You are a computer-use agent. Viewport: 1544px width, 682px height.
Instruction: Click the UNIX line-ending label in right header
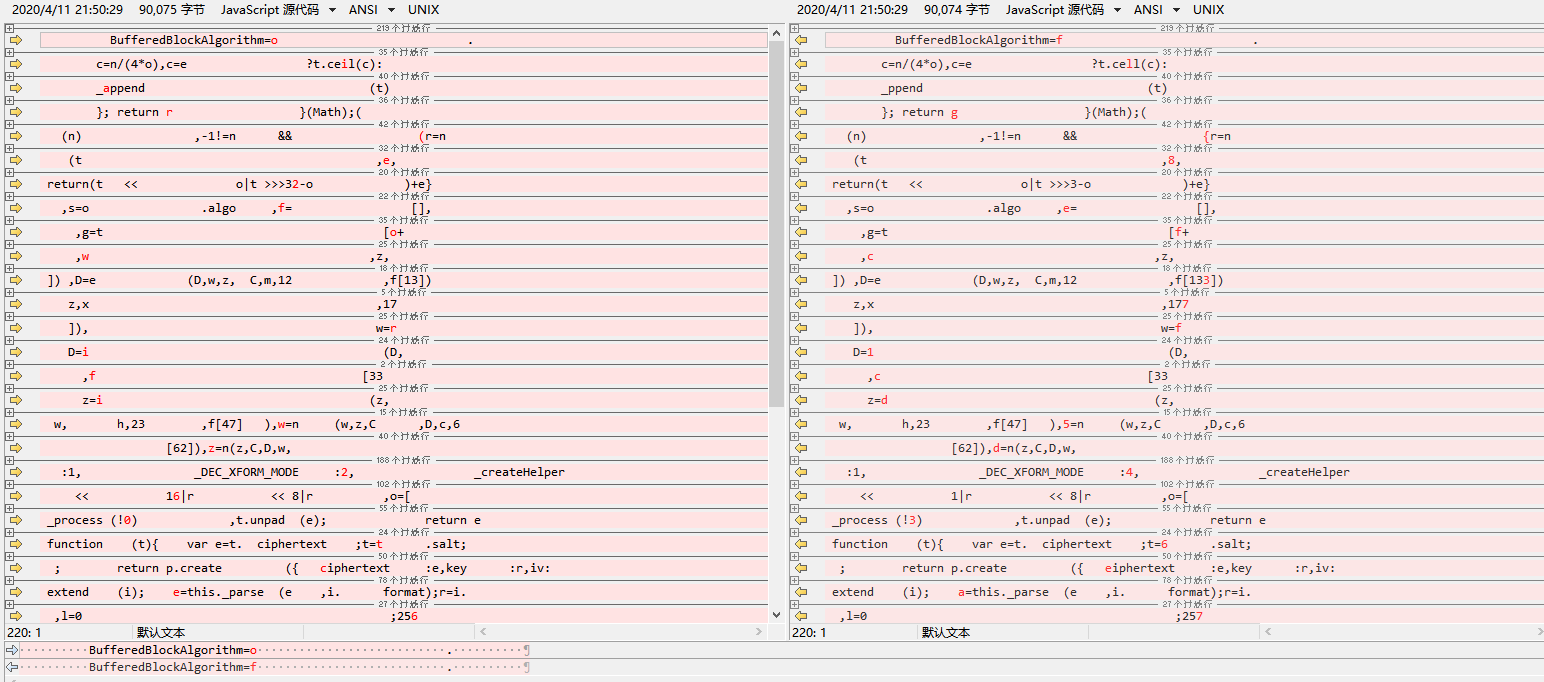(1208, 10)
